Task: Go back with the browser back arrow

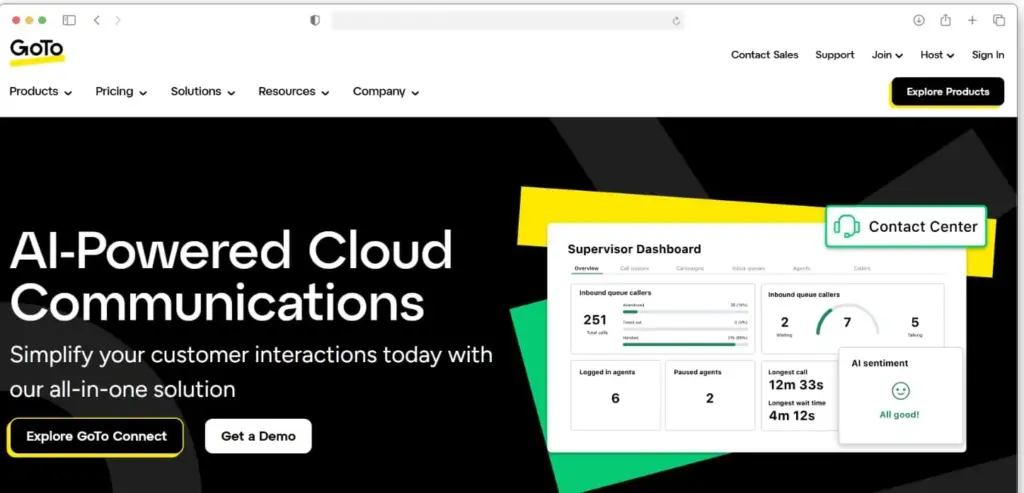Action: (97, 20)
